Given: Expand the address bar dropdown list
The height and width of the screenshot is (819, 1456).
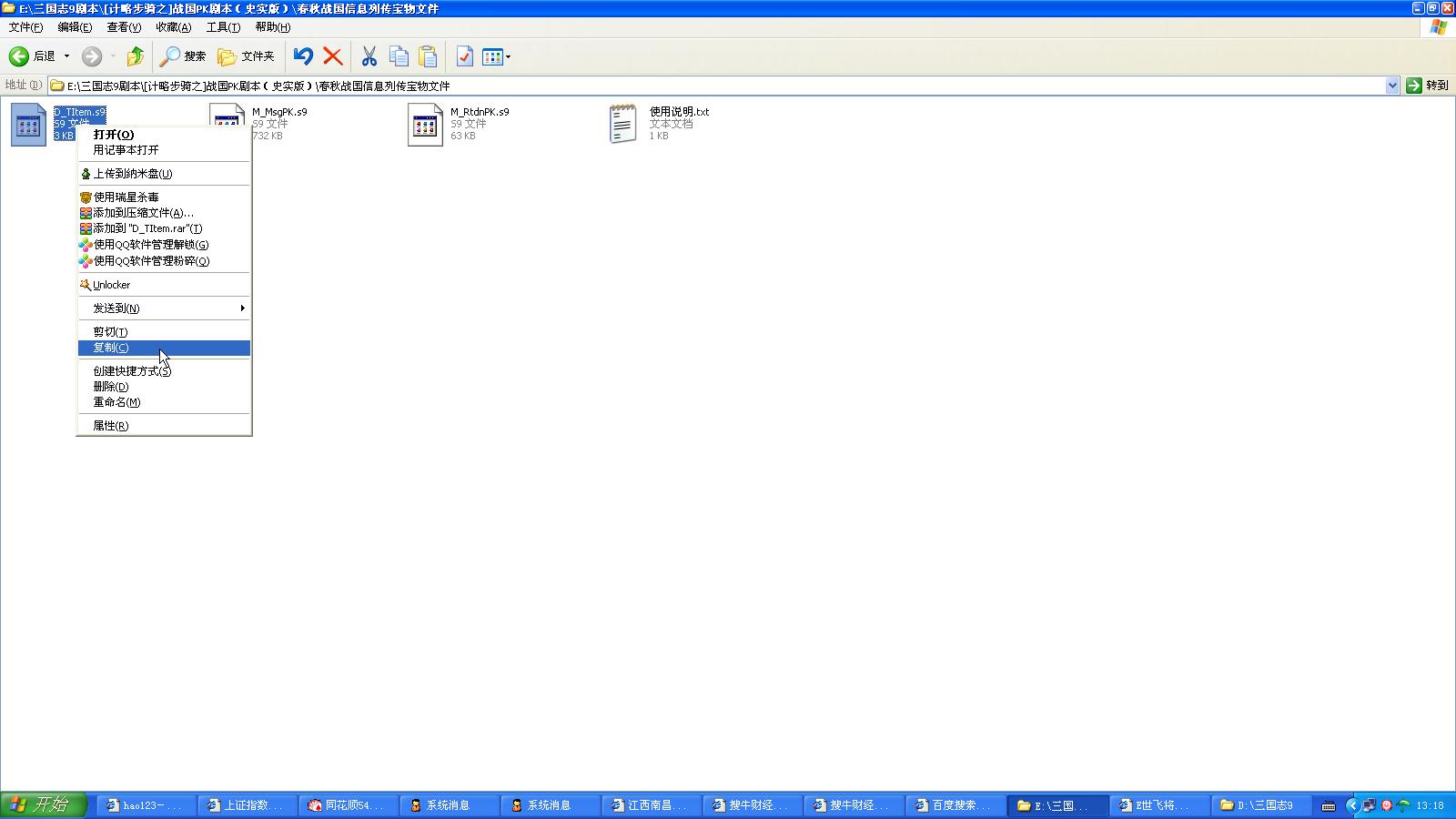Looking at the screenshot, I should click(1392, 86).
